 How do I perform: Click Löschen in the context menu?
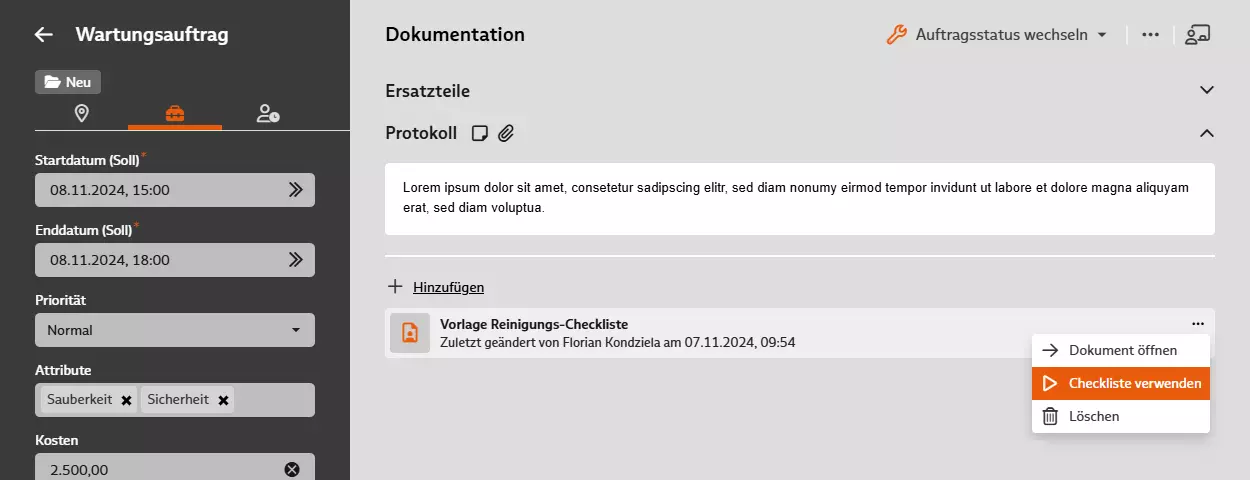(x=1121, y=416)
